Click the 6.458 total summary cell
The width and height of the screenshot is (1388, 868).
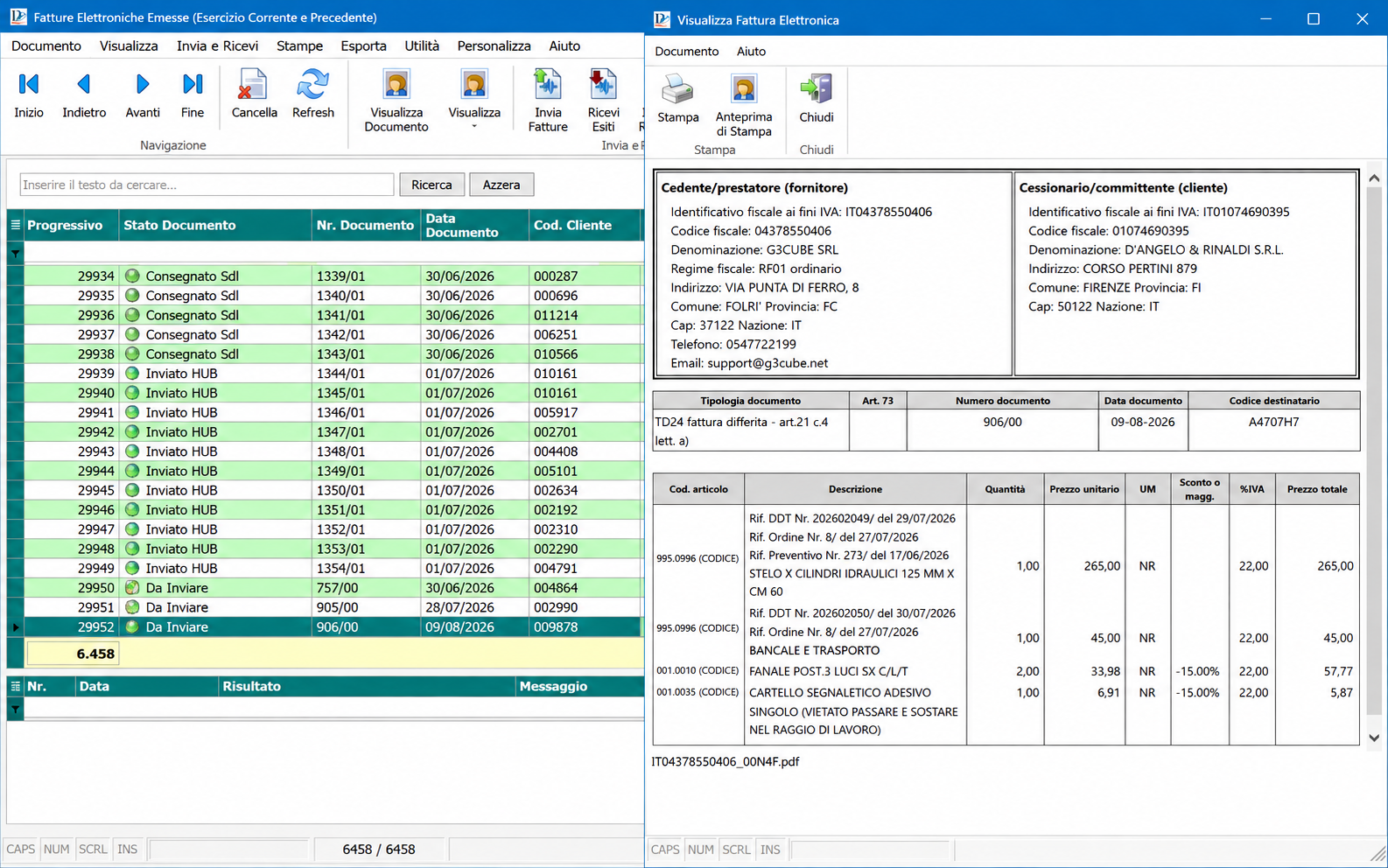[73, 654]
